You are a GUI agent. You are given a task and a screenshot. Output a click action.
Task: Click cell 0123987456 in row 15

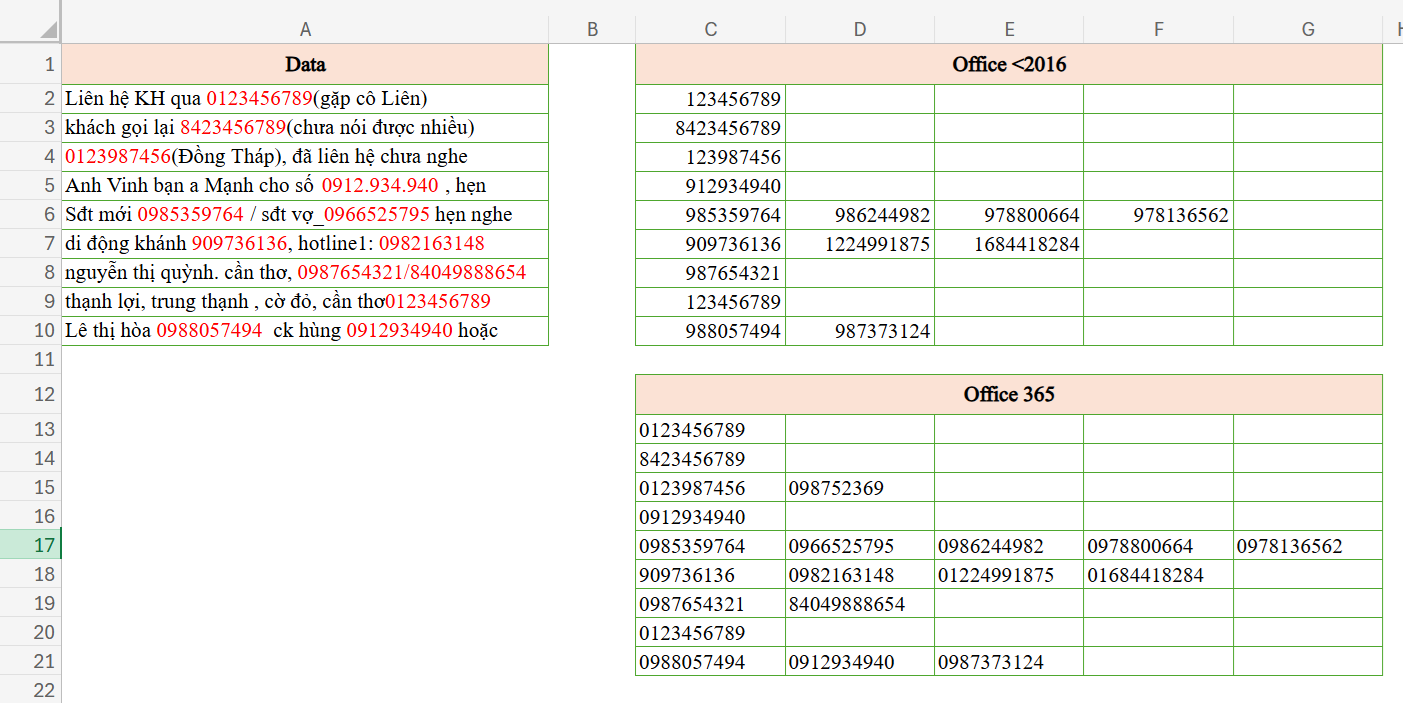[x=711, y=488]
